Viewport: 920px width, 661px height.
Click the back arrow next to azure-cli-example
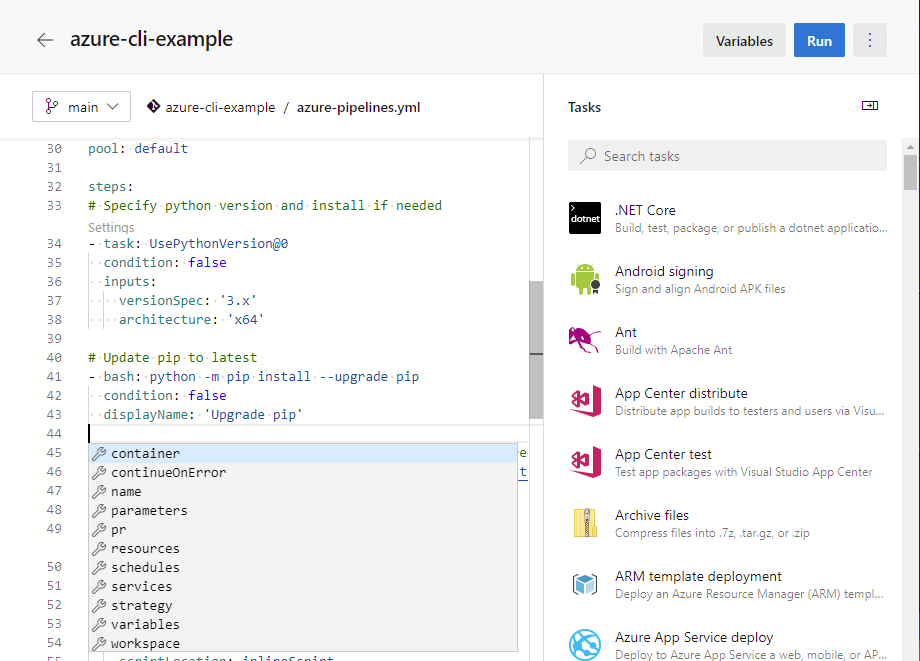tap(45, 41)
